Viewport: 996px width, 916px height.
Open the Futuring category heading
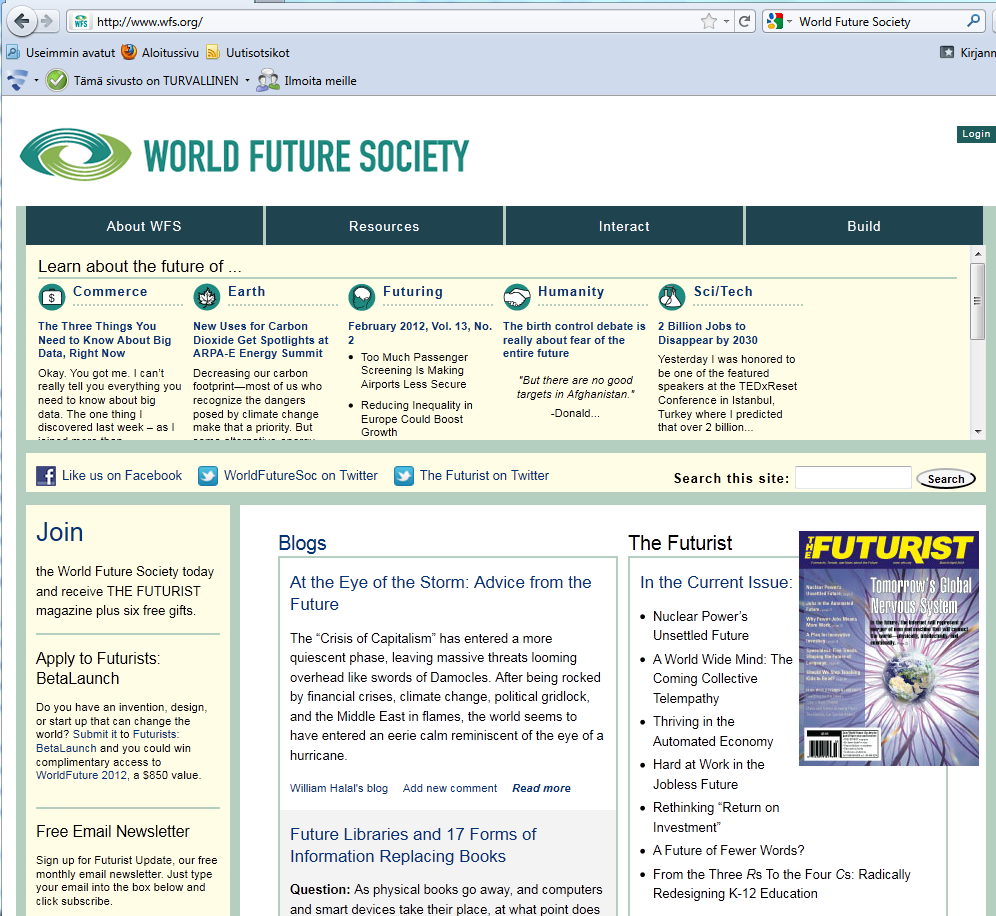coord(413,292)
